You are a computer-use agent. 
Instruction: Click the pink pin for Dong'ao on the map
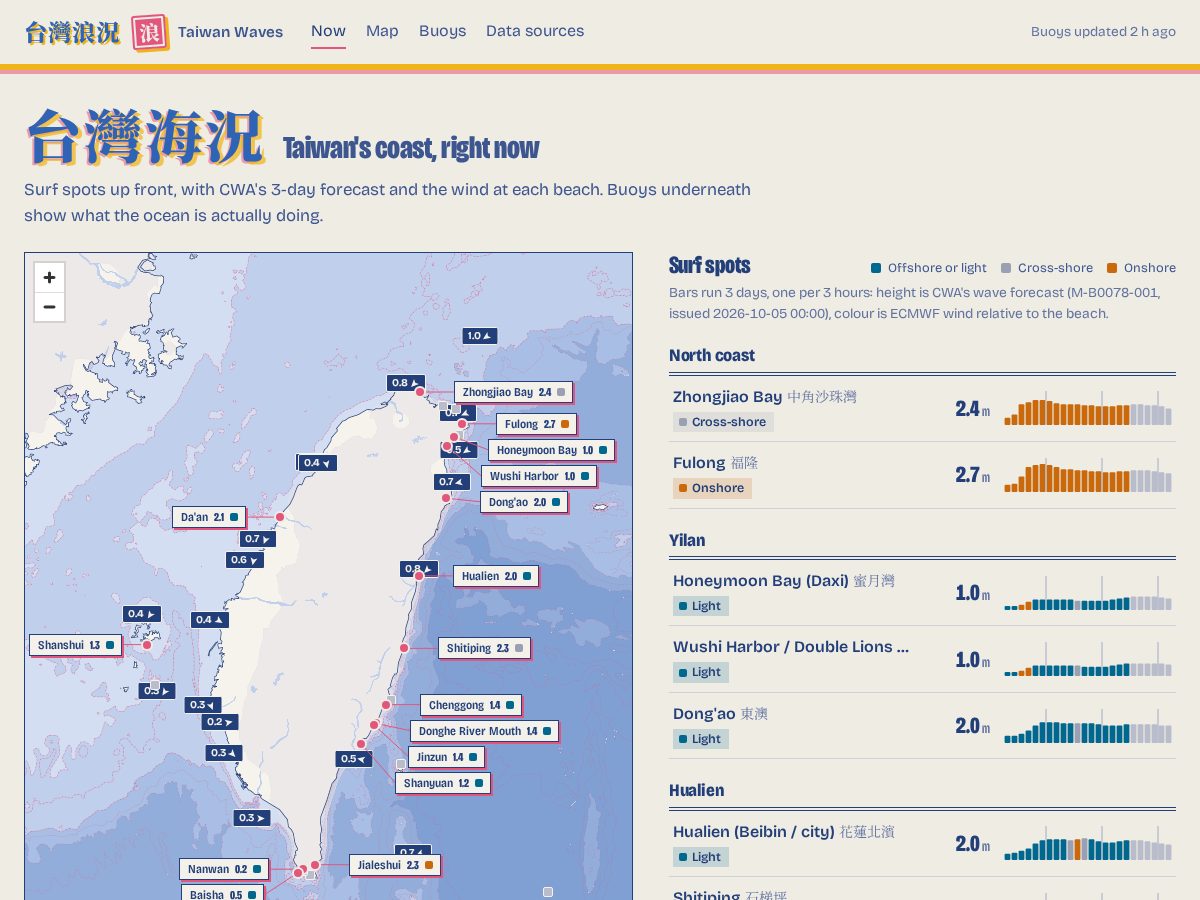point(446,498)
